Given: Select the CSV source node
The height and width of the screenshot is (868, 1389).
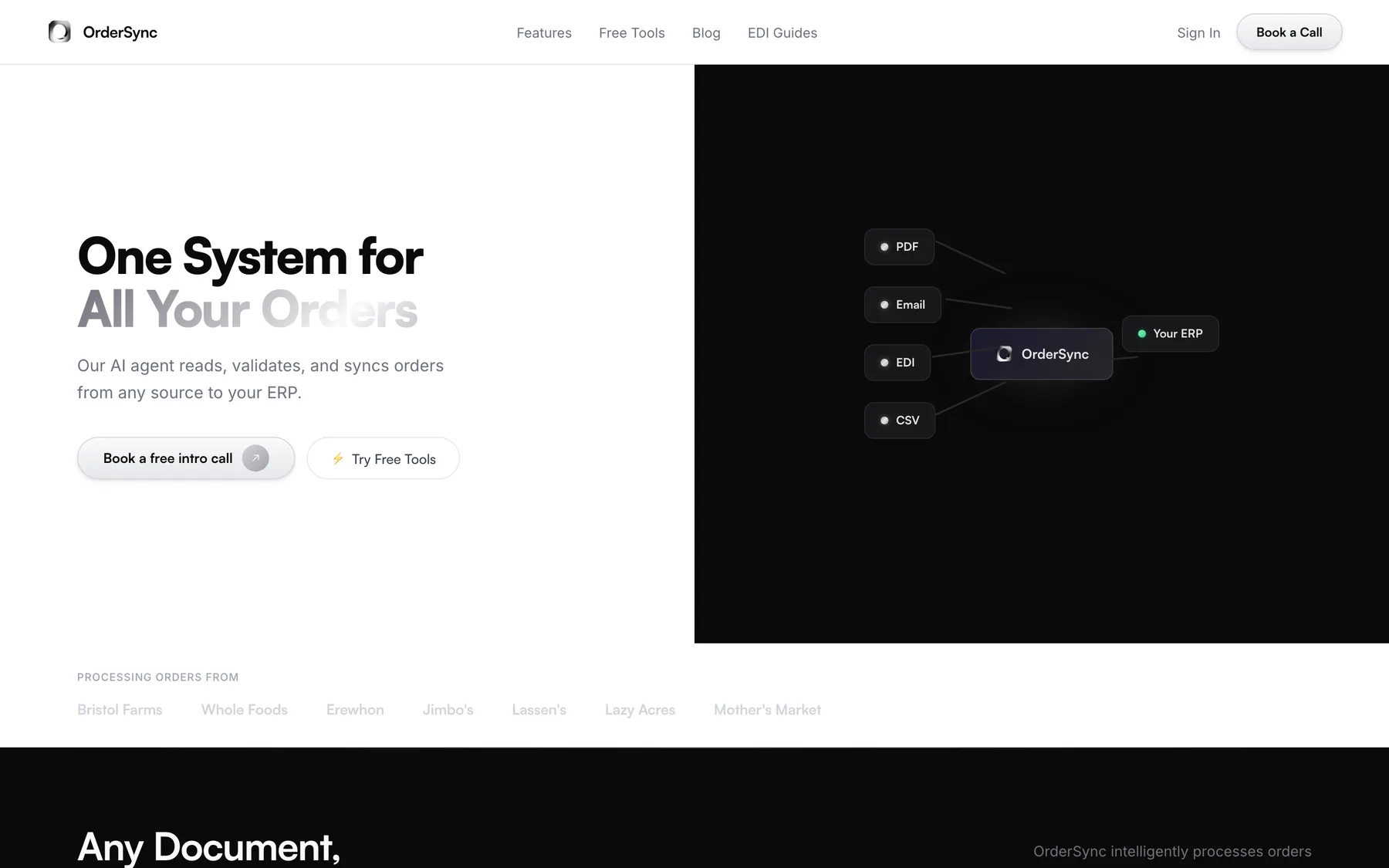Looking at the screenshot, I should (x=900, y=420).
